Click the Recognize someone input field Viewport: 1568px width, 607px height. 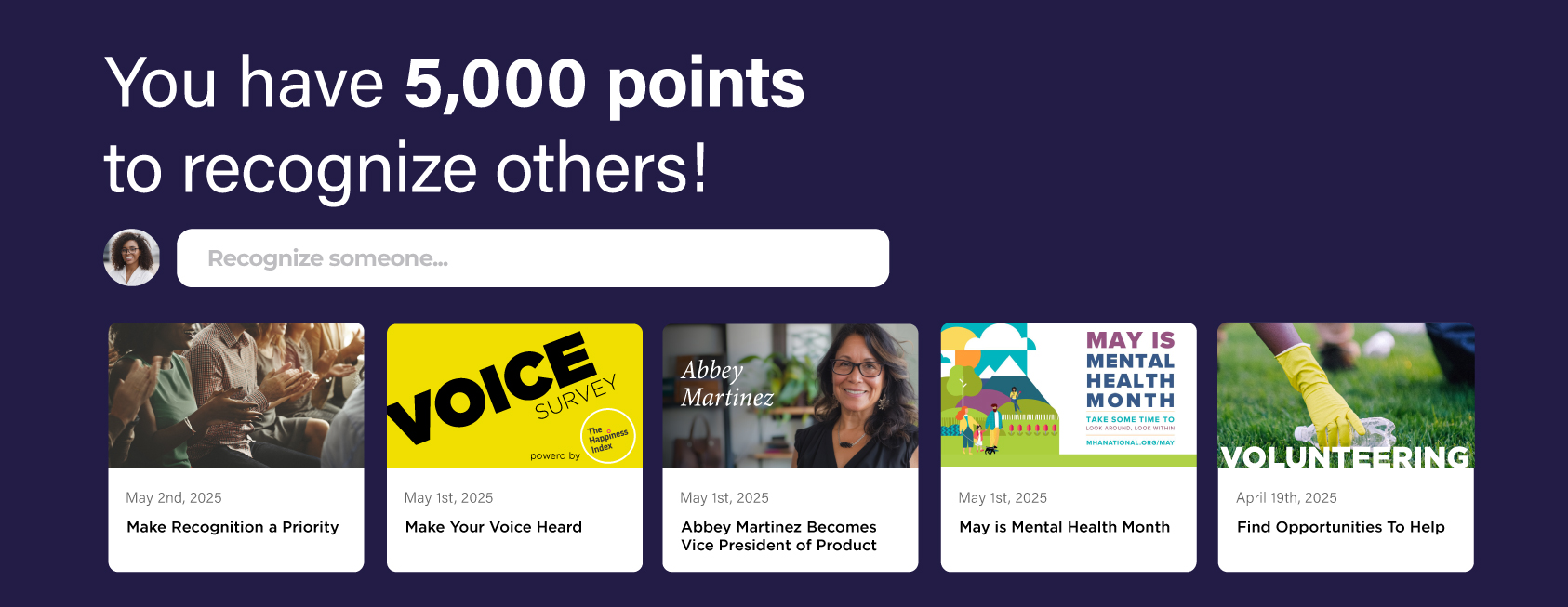click(532, 258)
